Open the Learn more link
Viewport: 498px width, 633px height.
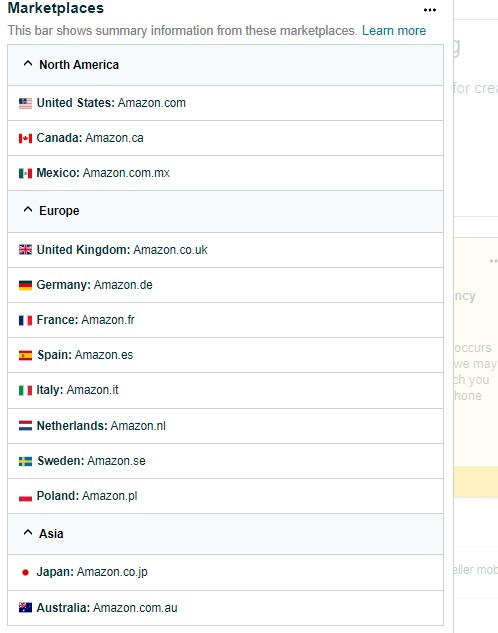click(394, 31)
